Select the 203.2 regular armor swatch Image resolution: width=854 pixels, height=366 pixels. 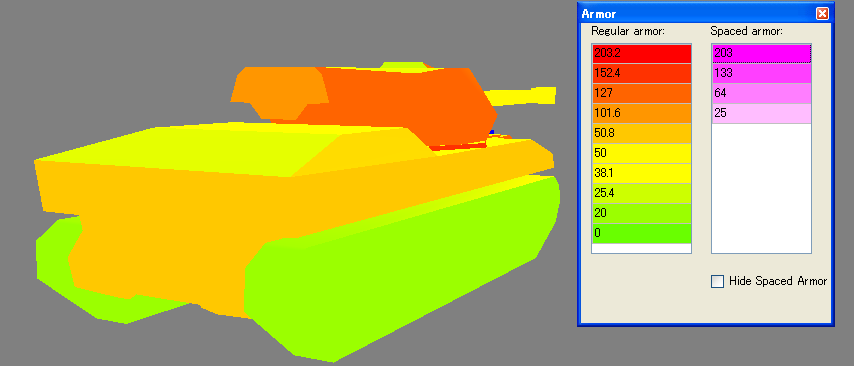[642, 53]
